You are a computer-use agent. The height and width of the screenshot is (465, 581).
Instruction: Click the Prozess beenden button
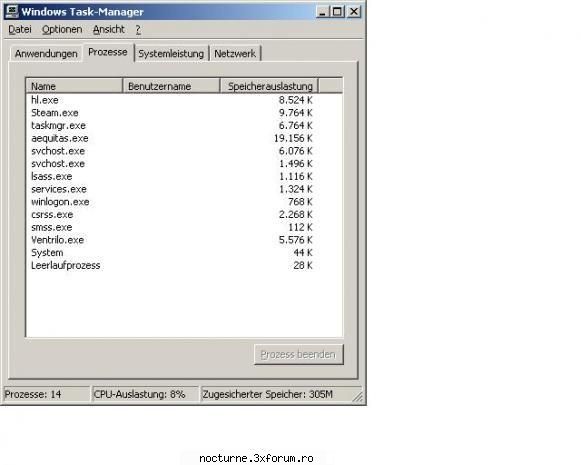(x=298, y=355)
